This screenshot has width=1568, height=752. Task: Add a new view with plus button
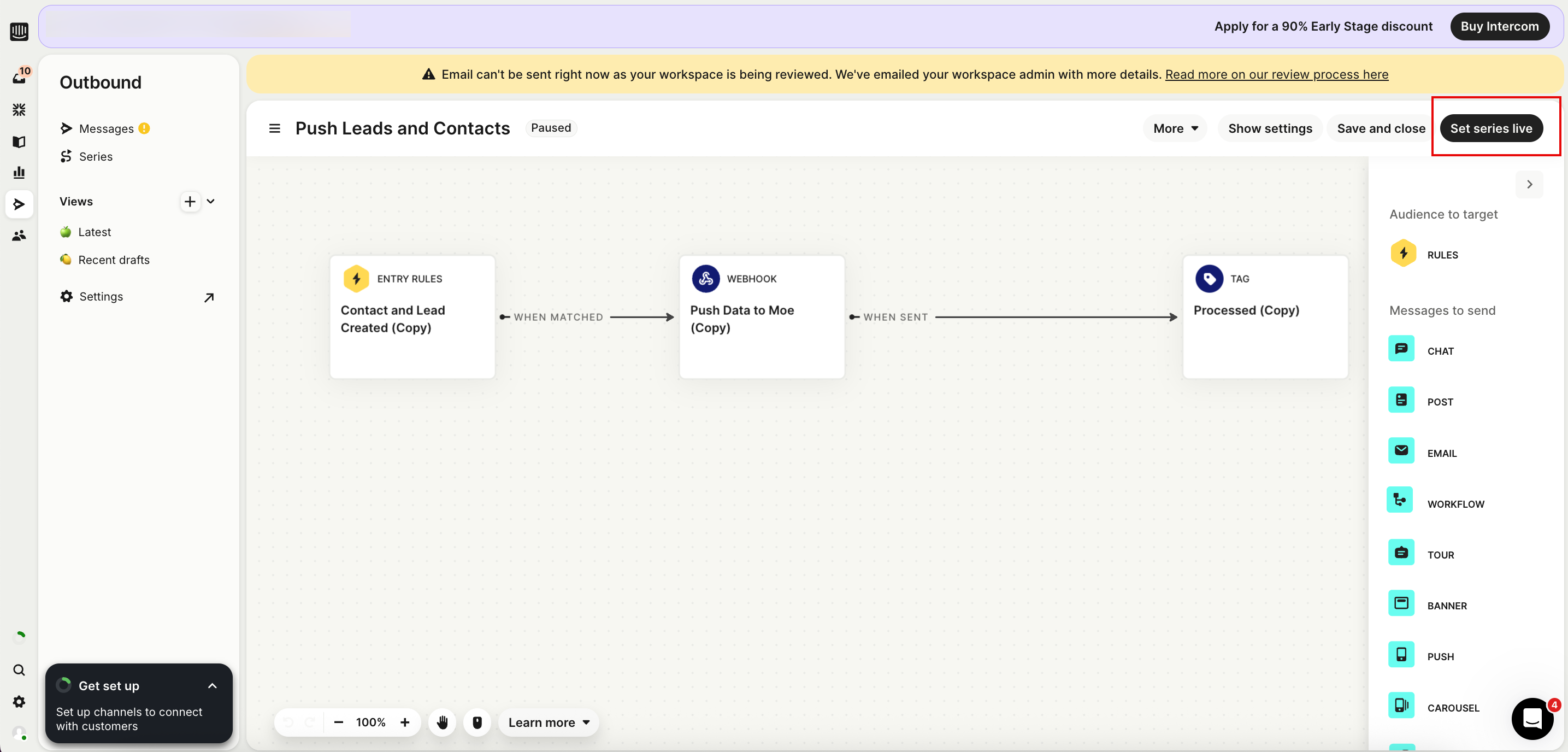click(190, 202)
